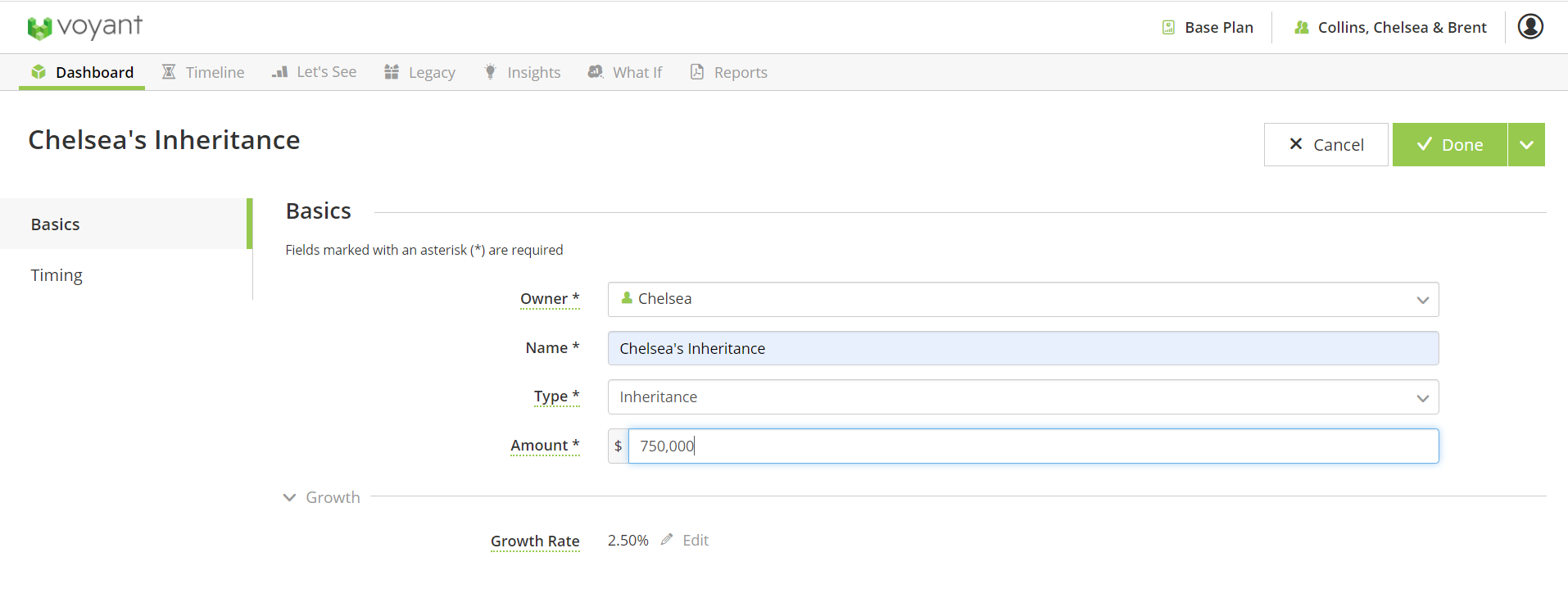
Task: Click the Amount field containing 750,000
Action: (x=1032, y=446)
